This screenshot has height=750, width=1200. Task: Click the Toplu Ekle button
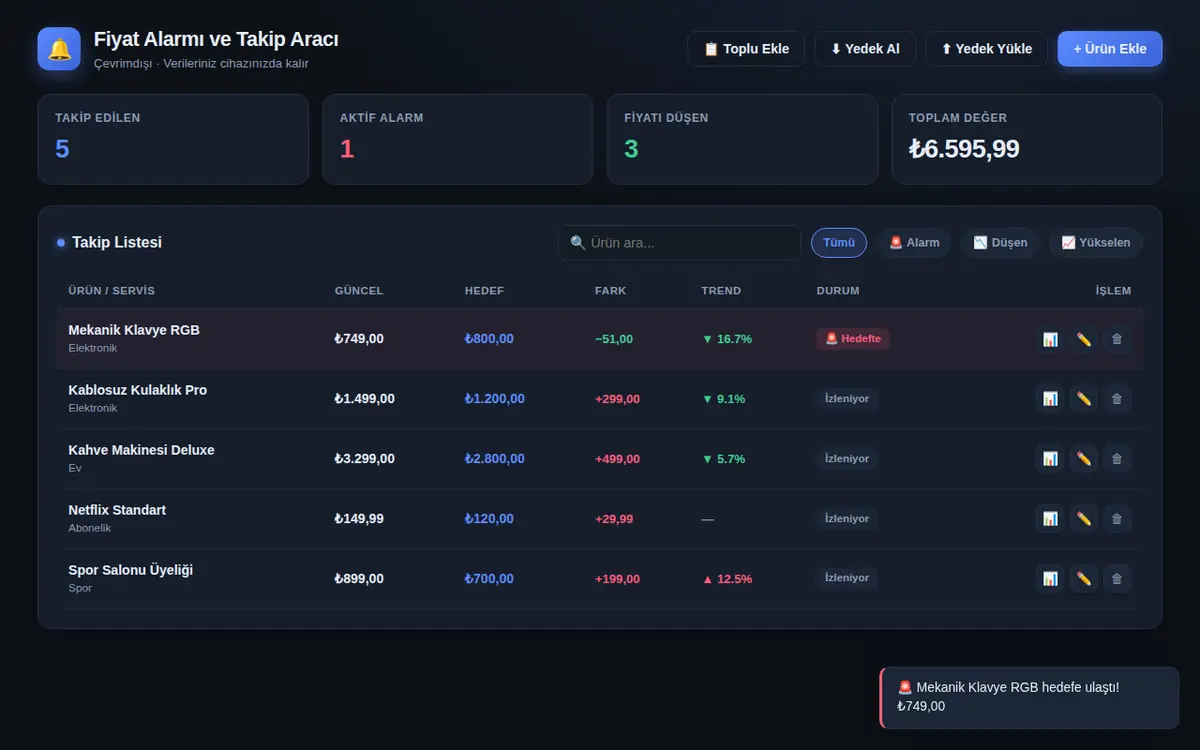(746, 49)
